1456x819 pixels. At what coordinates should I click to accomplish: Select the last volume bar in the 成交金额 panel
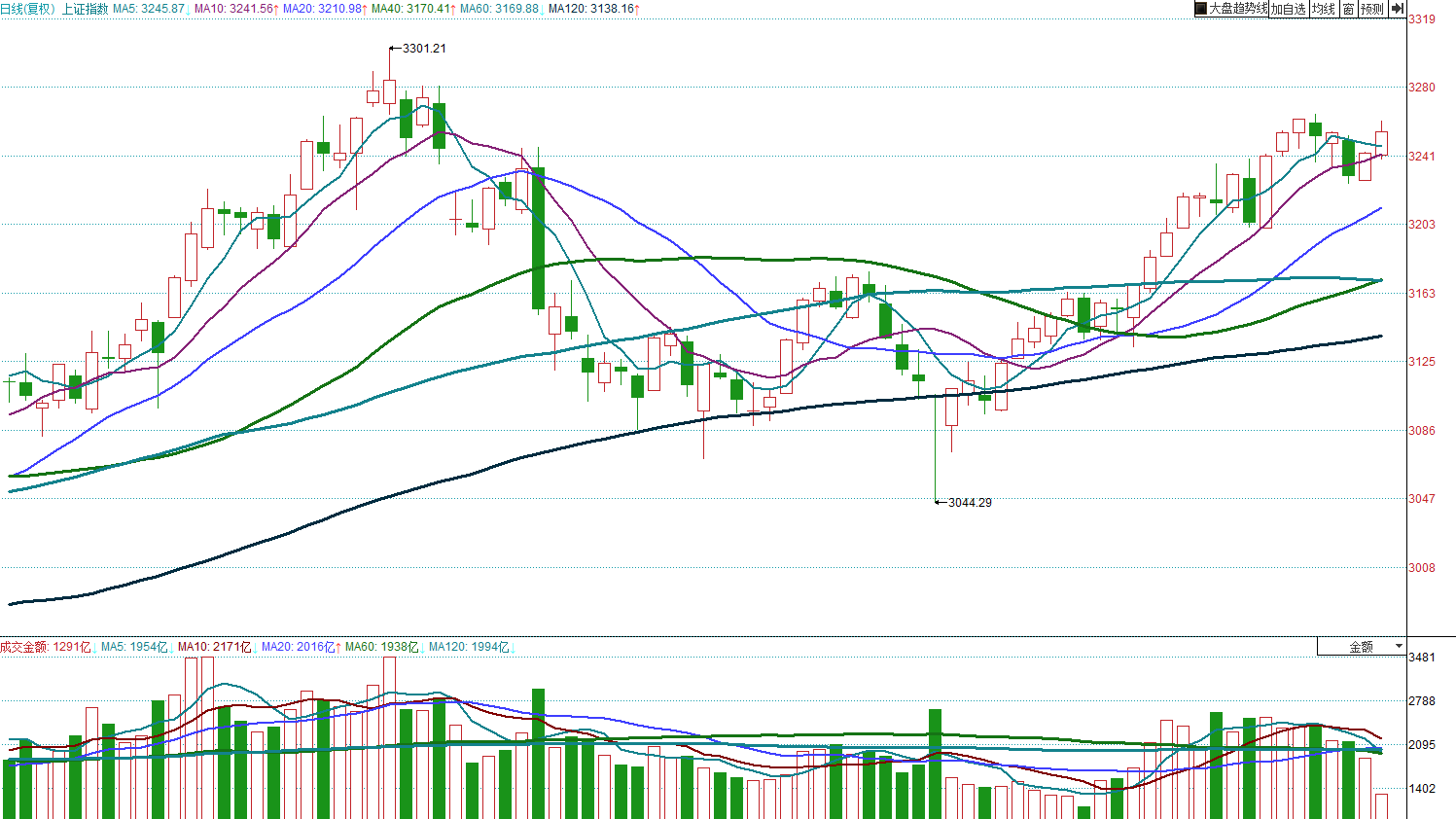1381,806
